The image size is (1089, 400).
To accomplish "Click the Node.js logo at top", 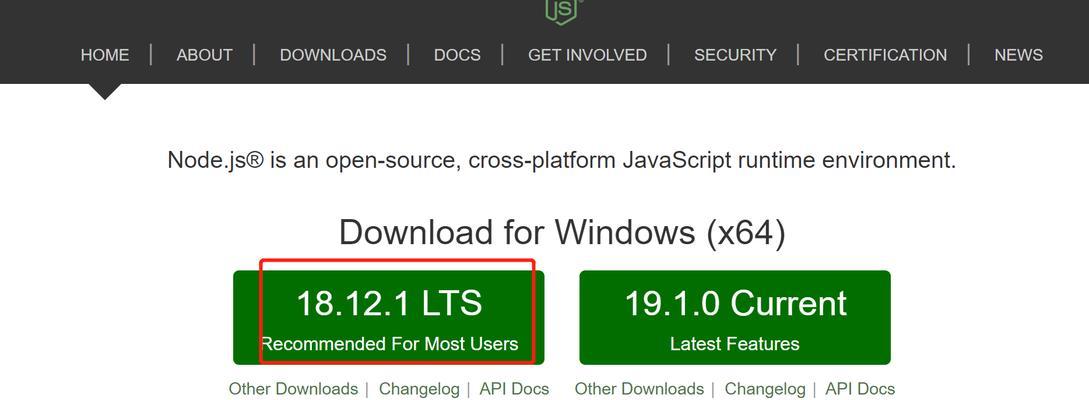I will click(563, 11).
